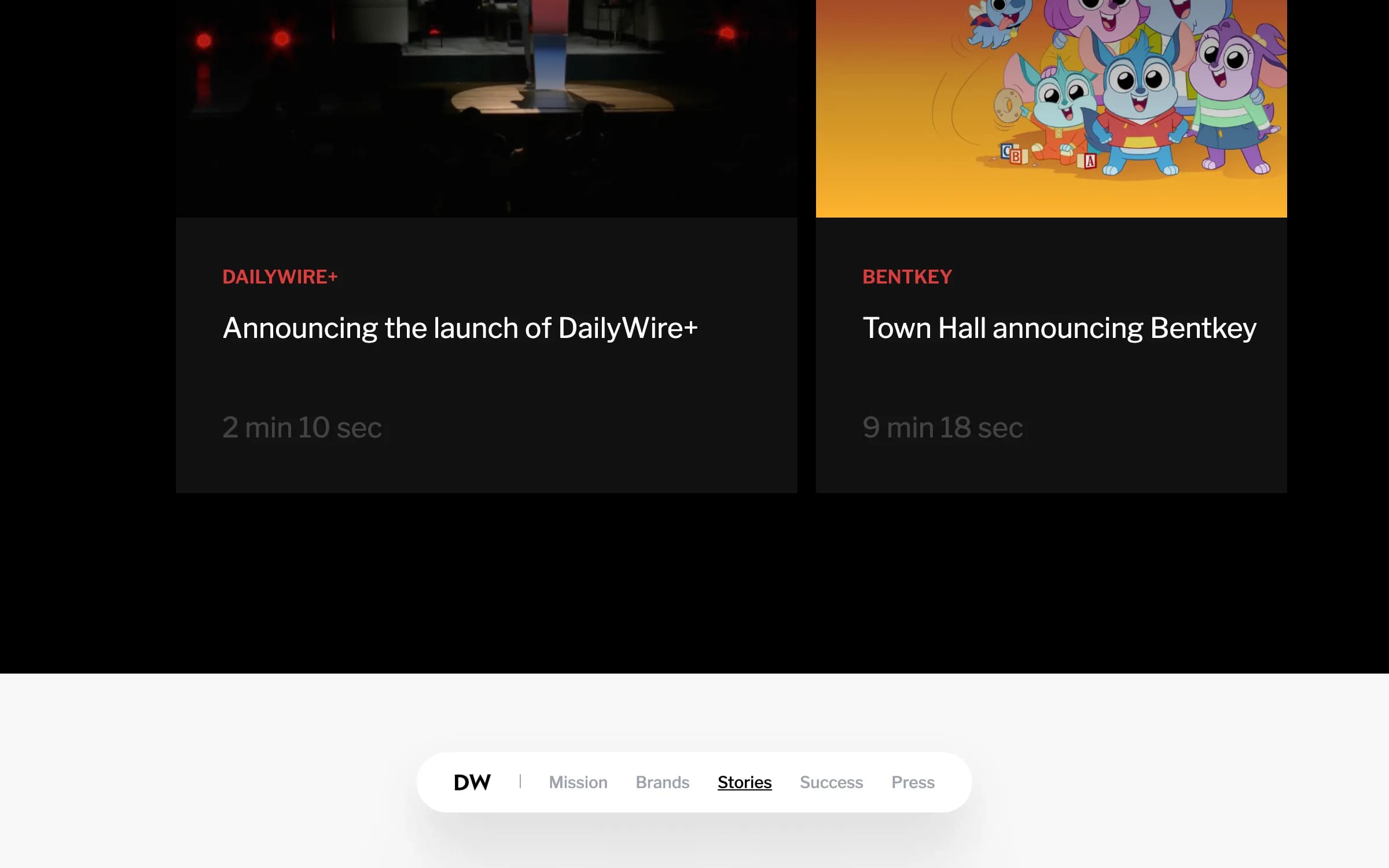Screen dimensions: 1389x868
Task: Go to the Brands section
Action: click(663, 782)
